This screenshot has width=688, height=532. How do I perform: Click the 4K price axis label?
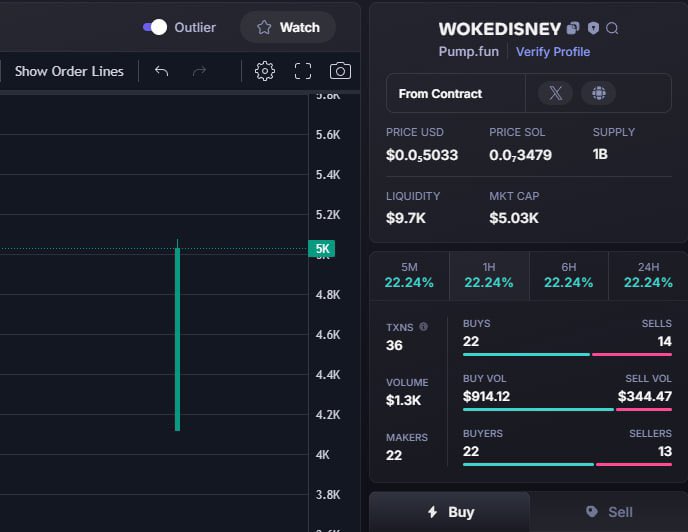coord(322,455)
